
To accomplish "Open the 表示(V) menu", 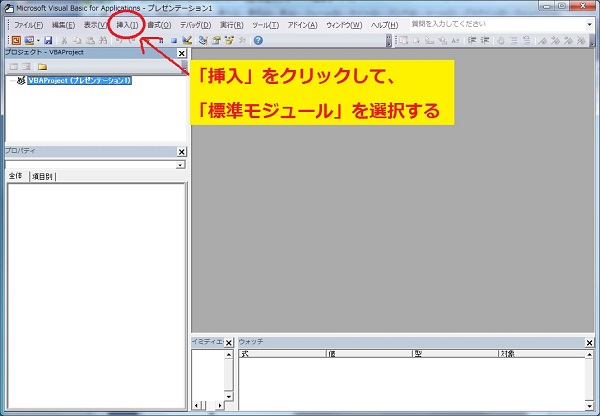I will click(x=95, y=25).
